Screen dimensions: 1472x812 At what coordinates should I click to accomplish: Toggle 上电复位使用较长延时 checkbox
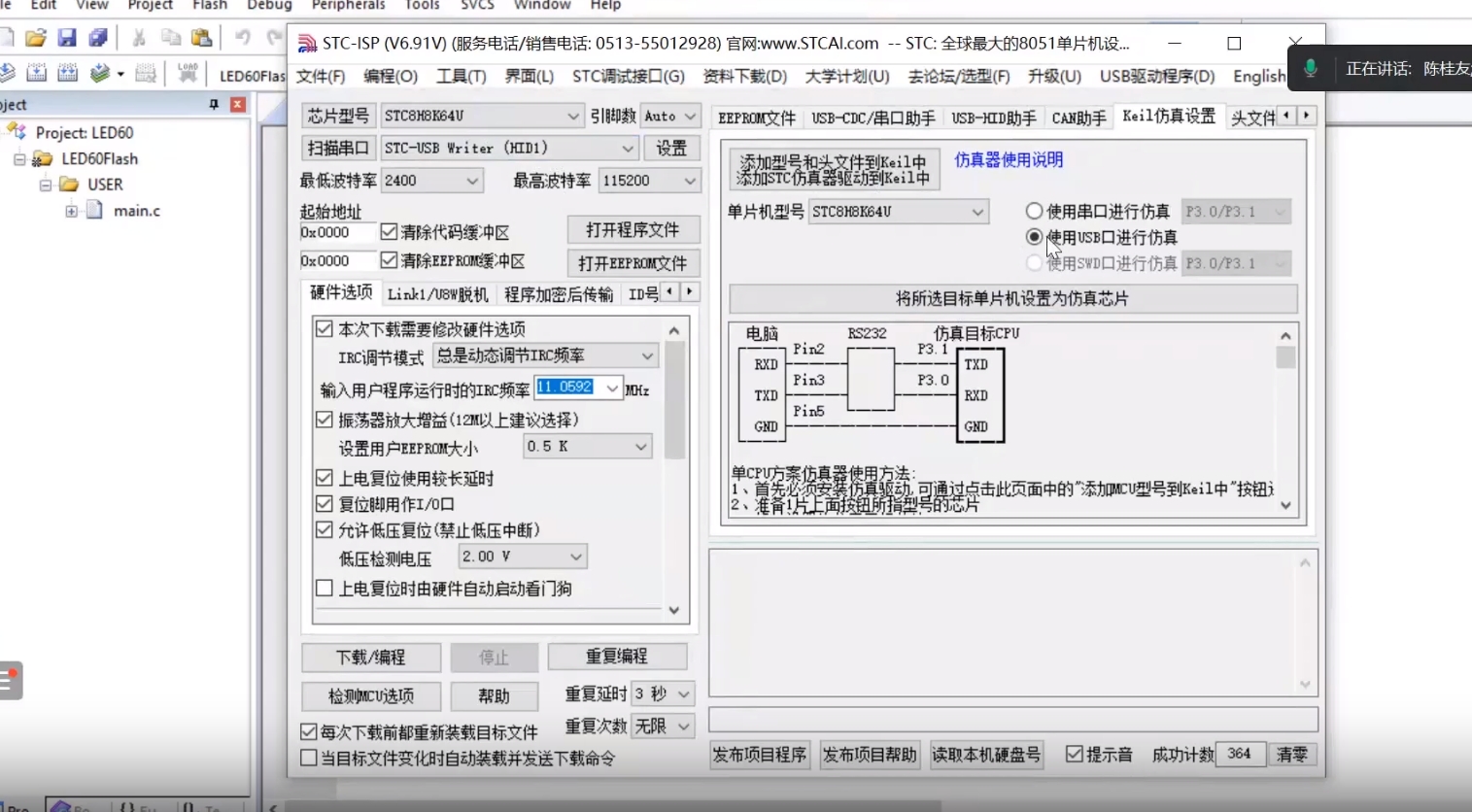(x=325, y=478)
